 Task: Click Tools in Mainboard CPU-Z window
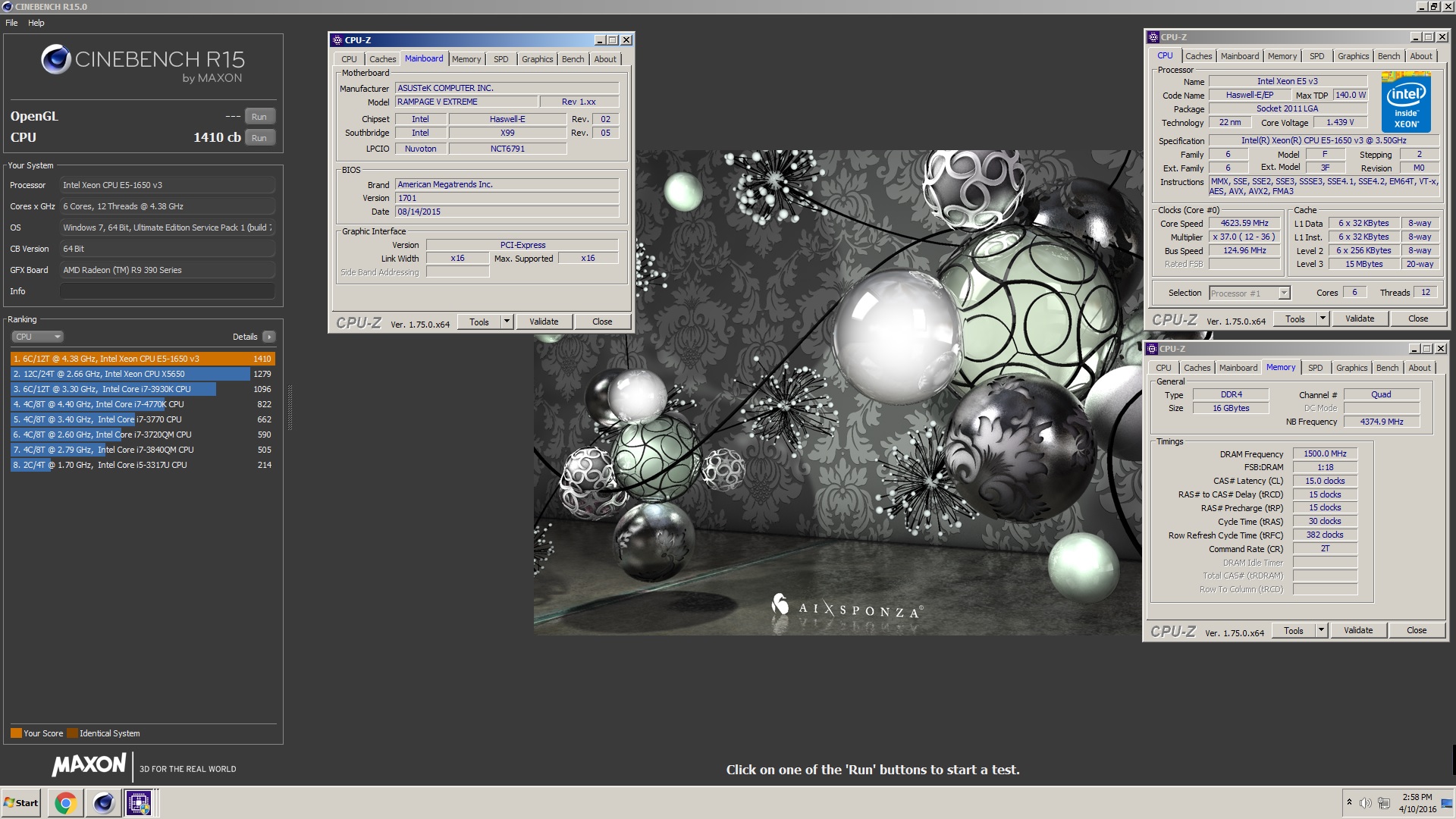pyautogui.click(x=479, y=322)
